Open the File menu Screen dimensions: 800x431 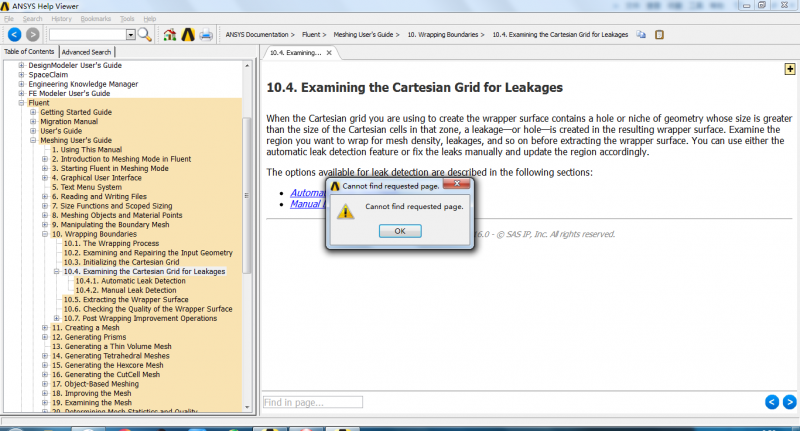coord(9,19)
